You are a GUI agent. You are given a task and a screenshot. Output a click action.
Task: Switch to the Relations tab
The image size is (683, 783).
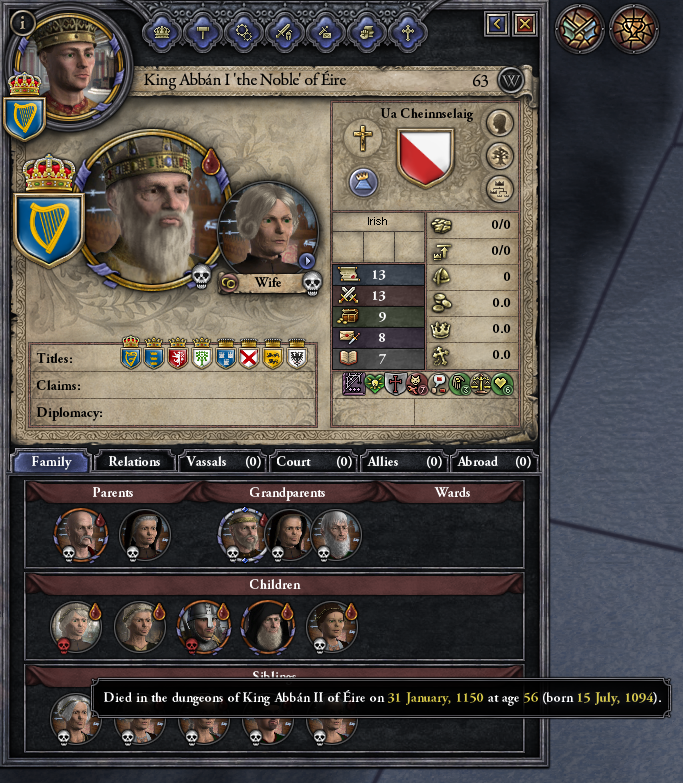pyautogui.click(x=134, y=462)
